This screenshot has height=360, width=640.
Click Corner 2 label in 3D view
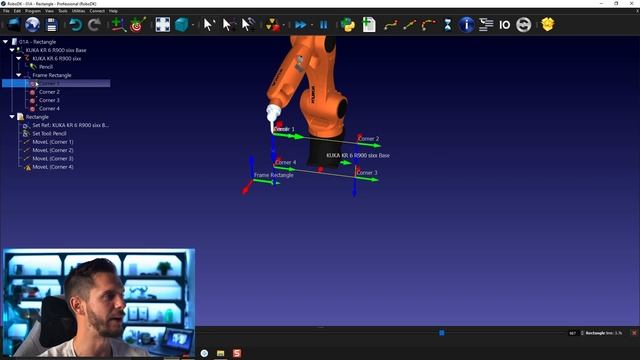tap(368, 139)
